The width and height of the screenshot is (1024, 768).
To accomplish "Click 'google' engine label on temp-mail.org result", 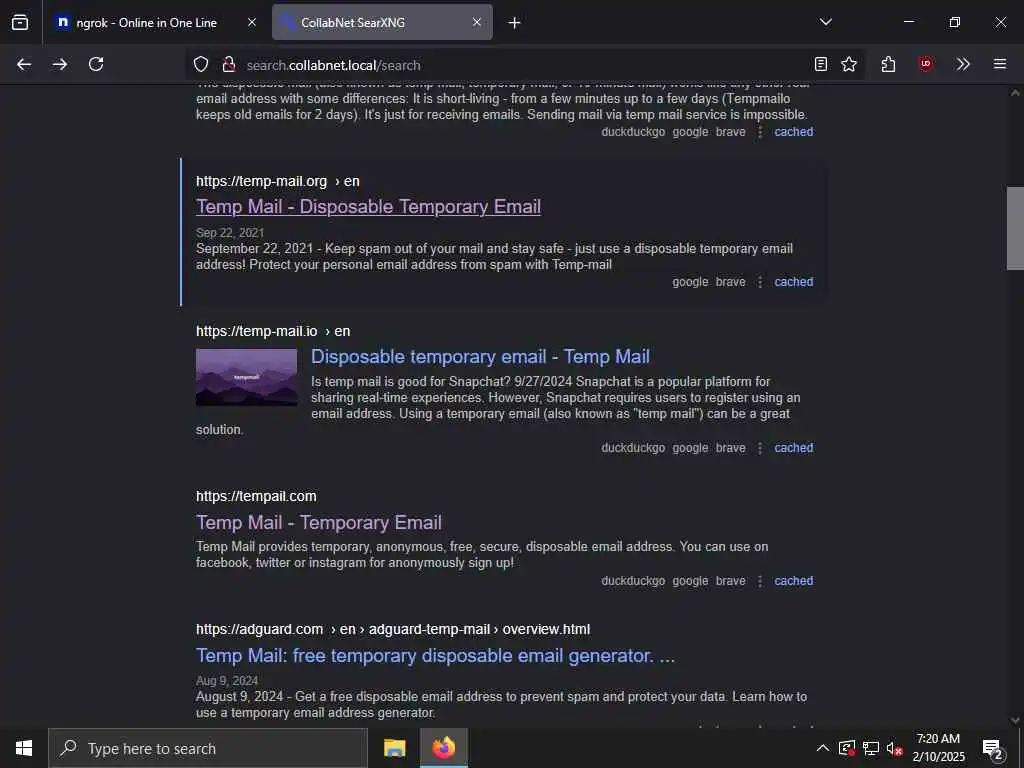I will pos(690,281).
